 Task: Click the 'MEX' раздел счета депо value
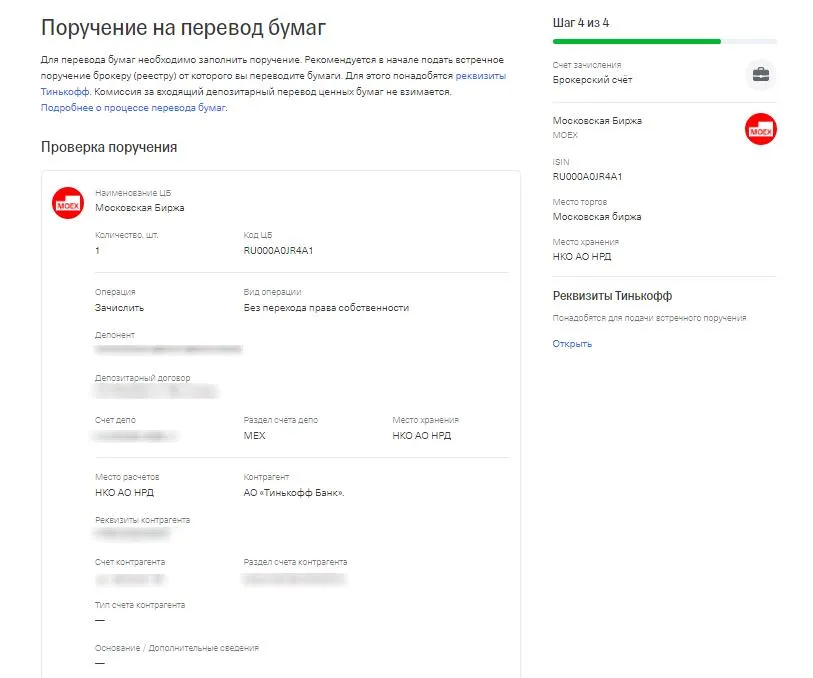coord(255,436)
